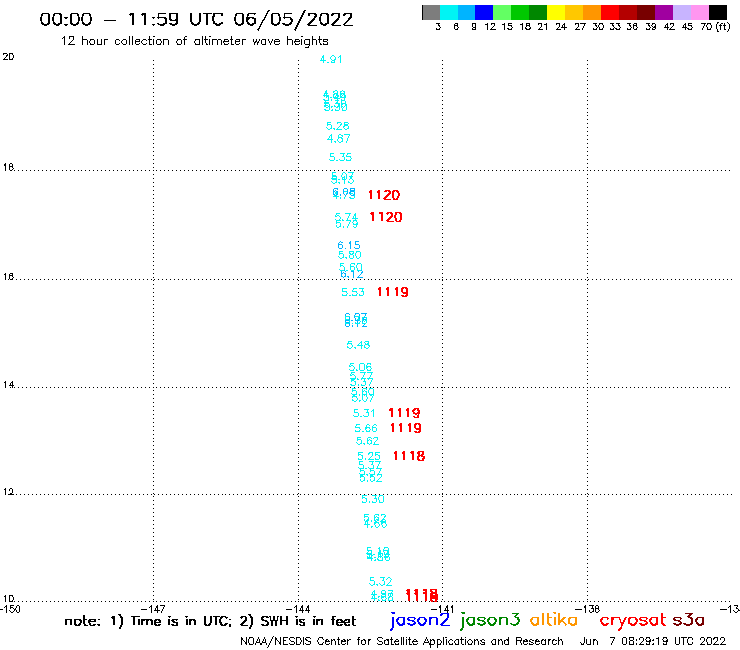Click the 5.62 wave height reading
This screenshot has height=650, width=740.
pyautogui.click(x=368, y=441)
